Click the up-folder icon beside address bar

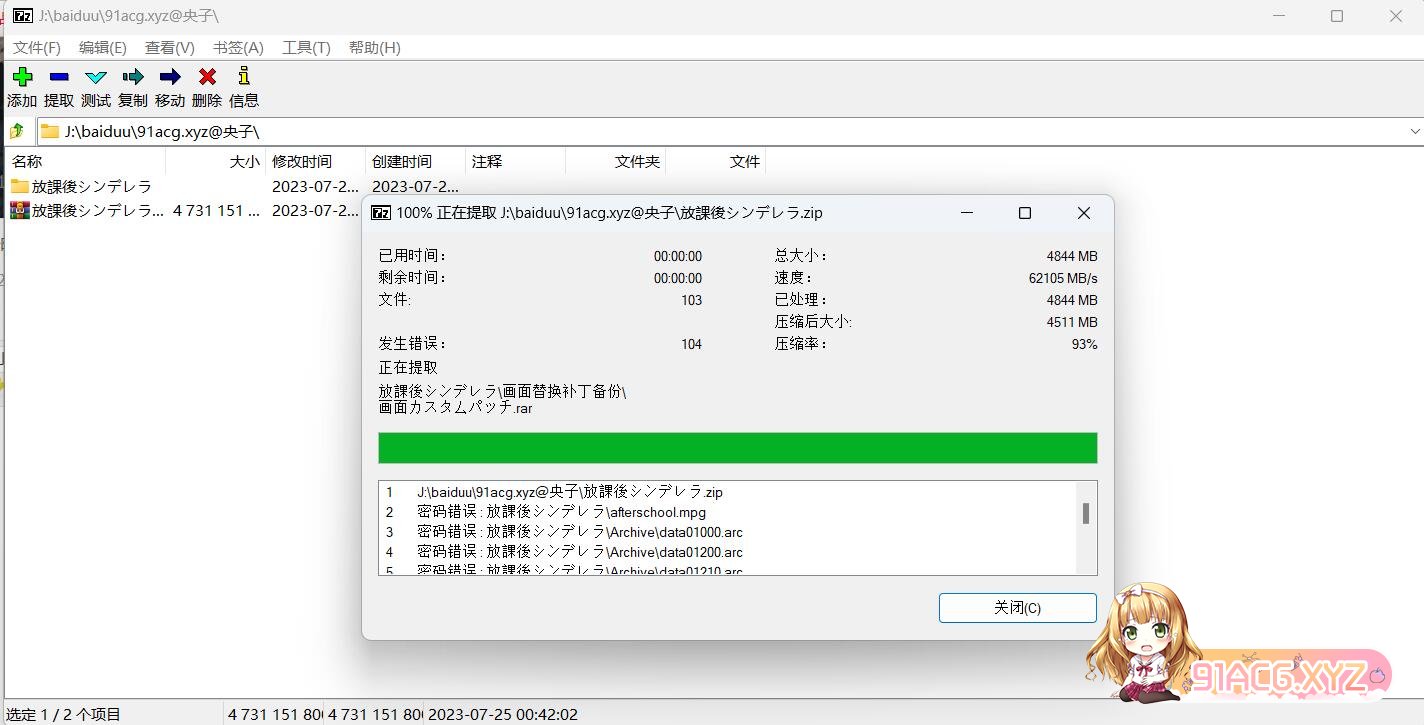(17, 131)
